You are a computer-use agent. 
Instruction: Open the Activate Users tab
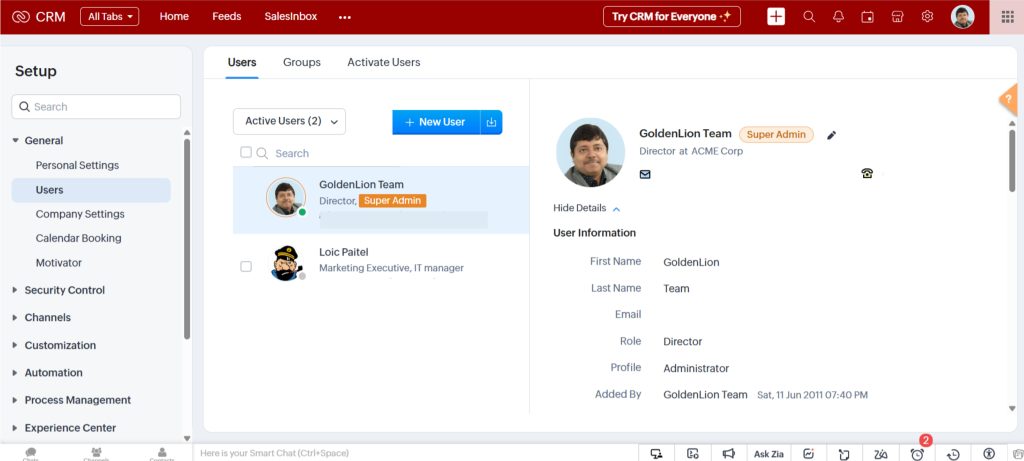[x=383, y=62]
